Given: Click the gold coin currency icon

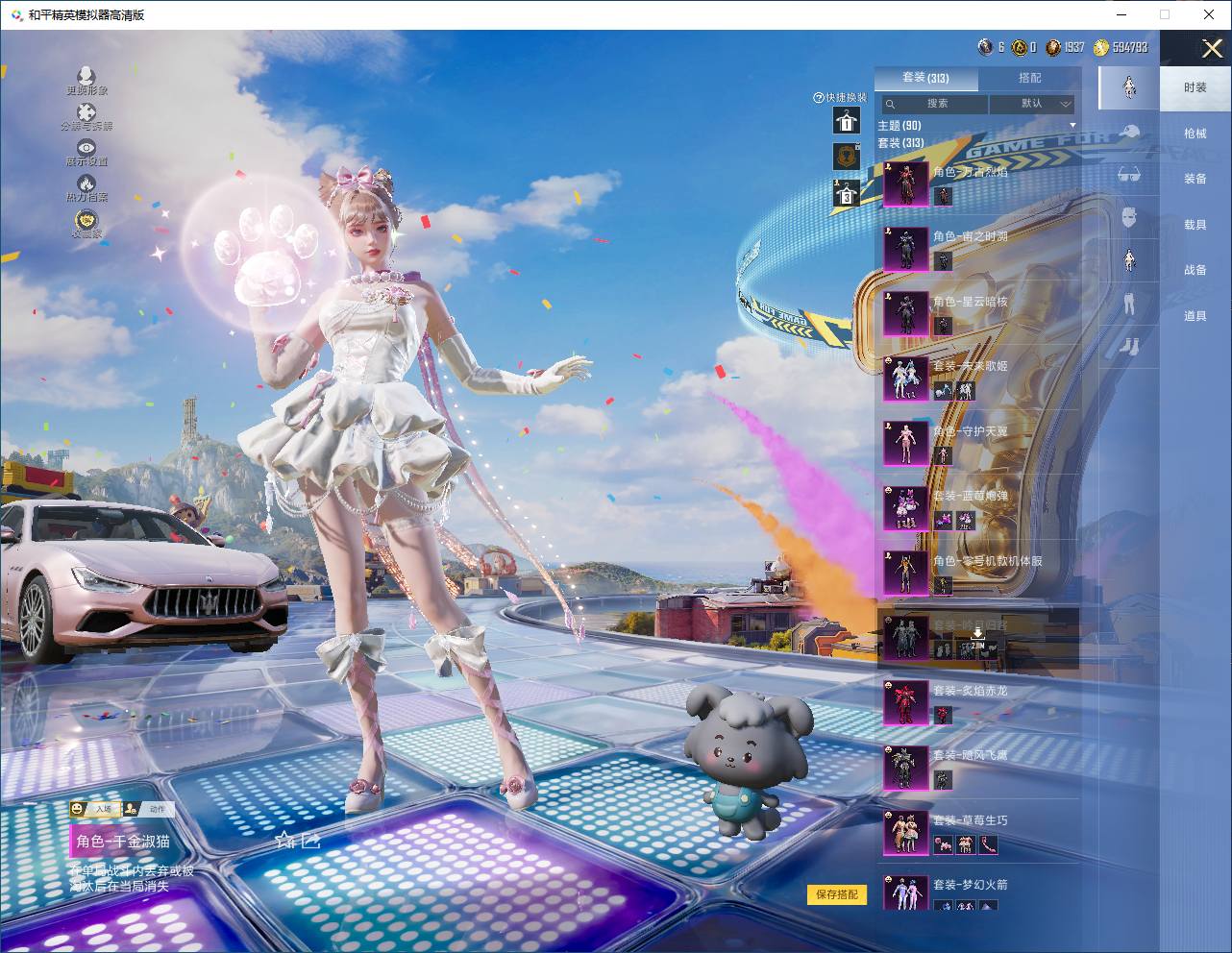Looking at the screenshot, I should click(x=1100, y=47).
